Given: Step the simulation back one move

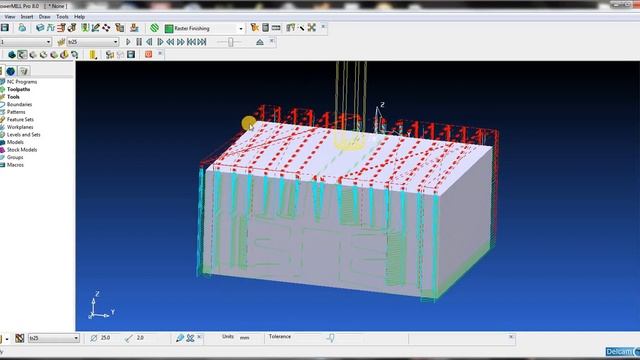Looking at the screenshot, I should click(x=149, y=42).
